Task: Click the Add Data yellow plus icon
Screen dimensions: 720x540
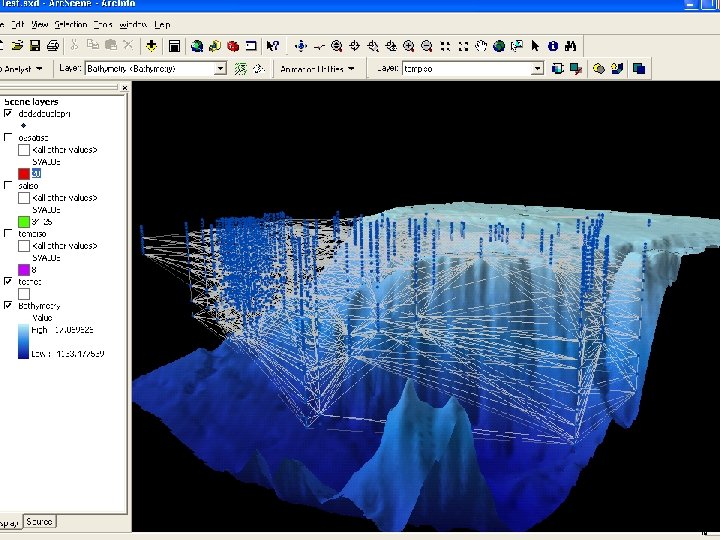Action: pos(152,45)
